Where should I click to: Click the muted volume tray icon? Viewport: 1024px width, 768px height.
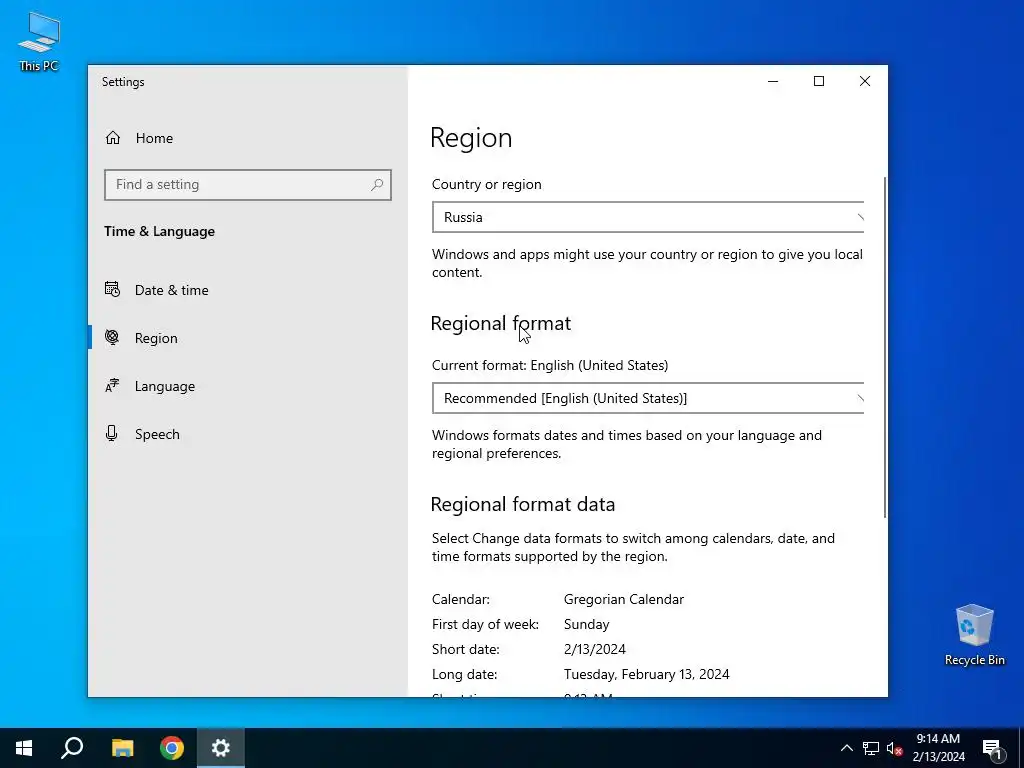click(x=895, y=748)
